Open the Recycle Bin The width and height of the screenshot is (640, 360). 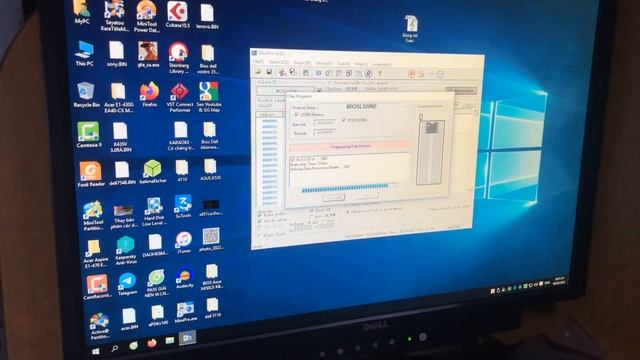pyautogui.click(x=86, y=94)
